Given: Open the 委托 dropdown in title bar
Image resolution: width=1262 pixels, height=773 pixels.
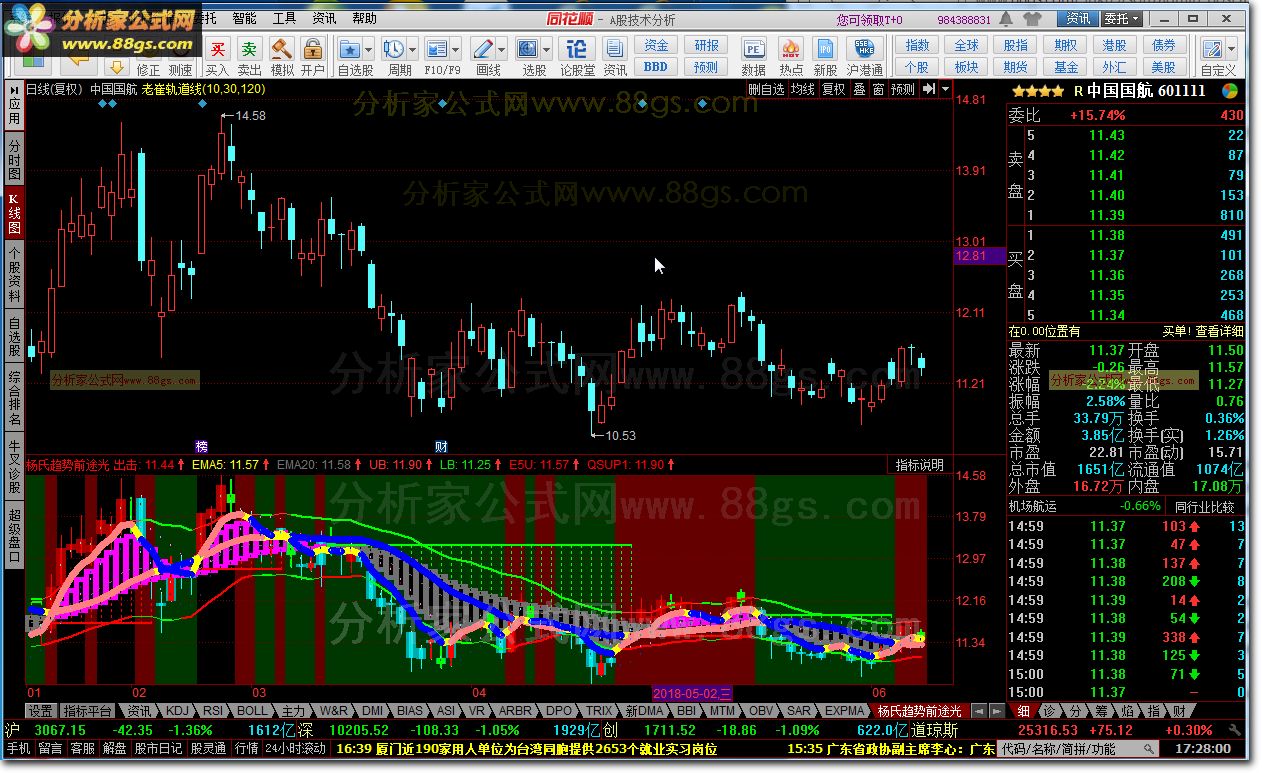Looking at the screenshot, I should coord(1123,19).
